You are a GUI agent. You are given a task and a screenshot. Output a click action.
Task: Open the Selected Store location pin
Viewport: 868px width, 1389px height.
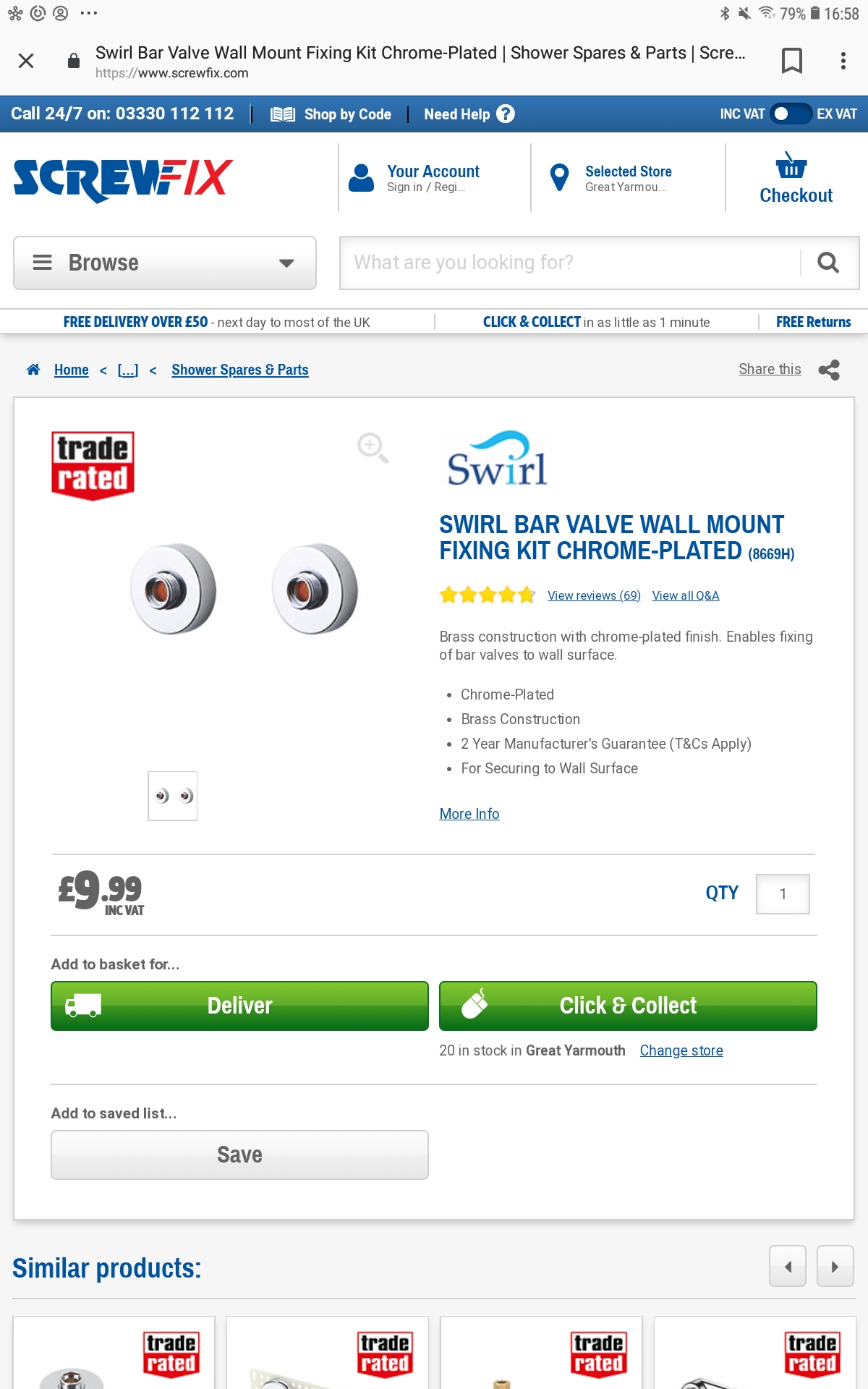coord(559,177)
